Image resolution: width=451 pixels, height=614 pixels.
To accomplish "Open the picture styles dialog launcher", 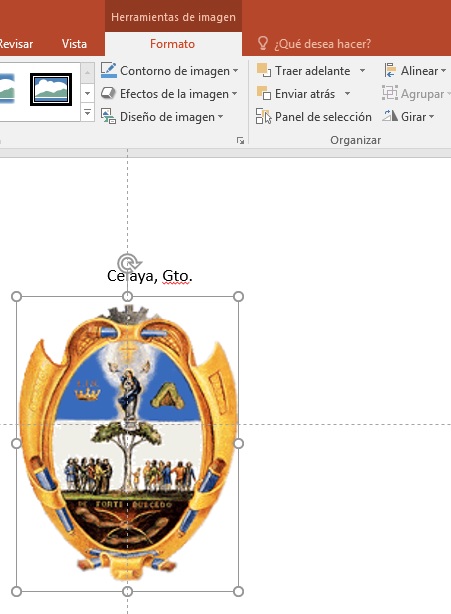I will 240,141.
